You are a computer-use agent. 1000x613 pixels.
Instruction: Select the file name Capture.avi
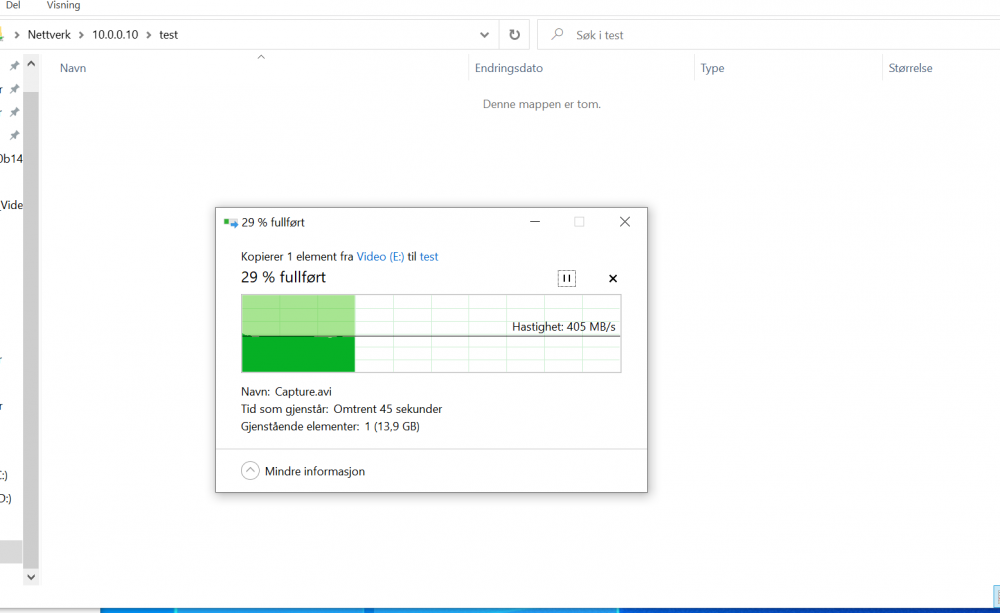(303, 392)
